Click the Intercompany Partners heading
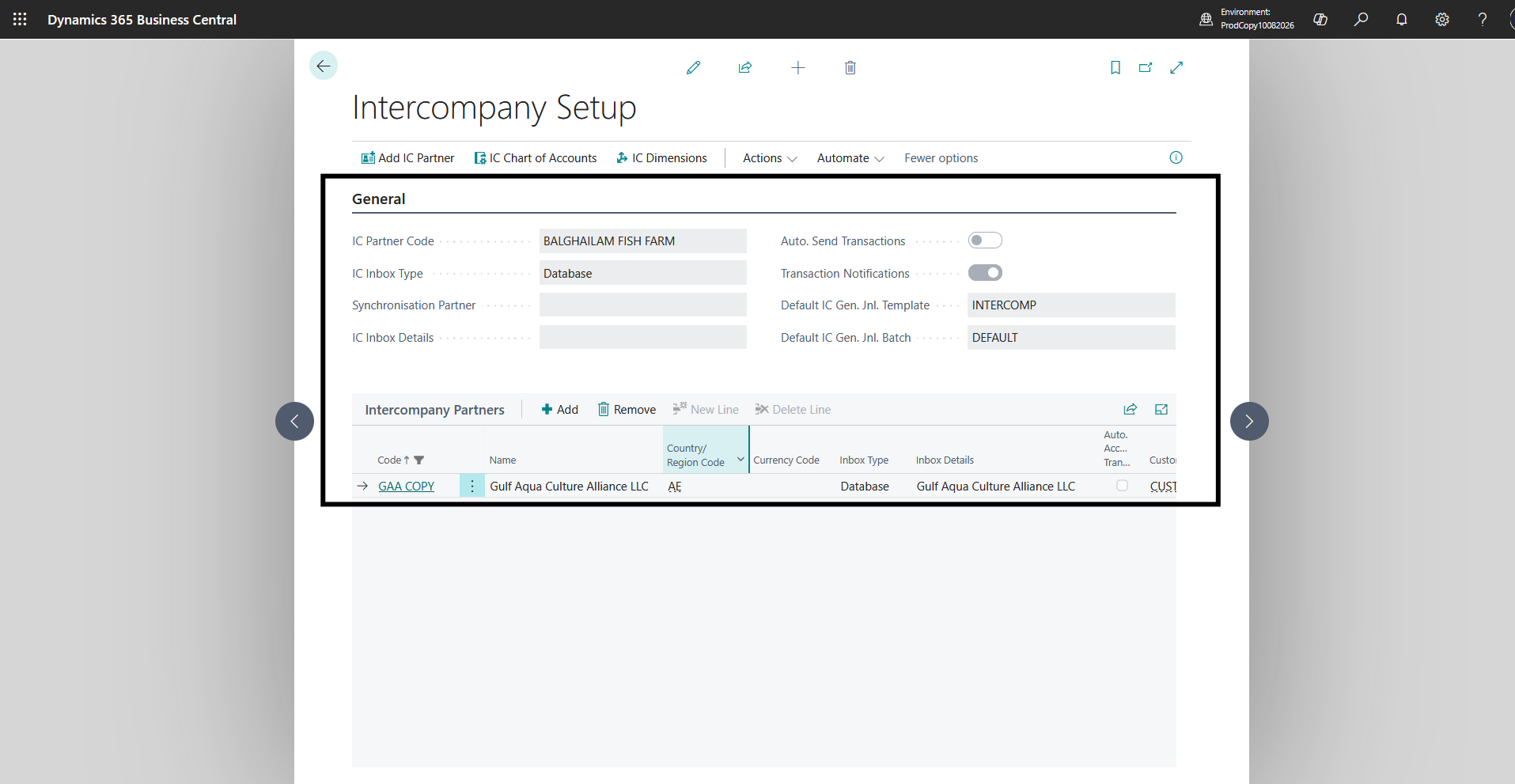Screen dimensions: 1515x784 pos(434,410)
